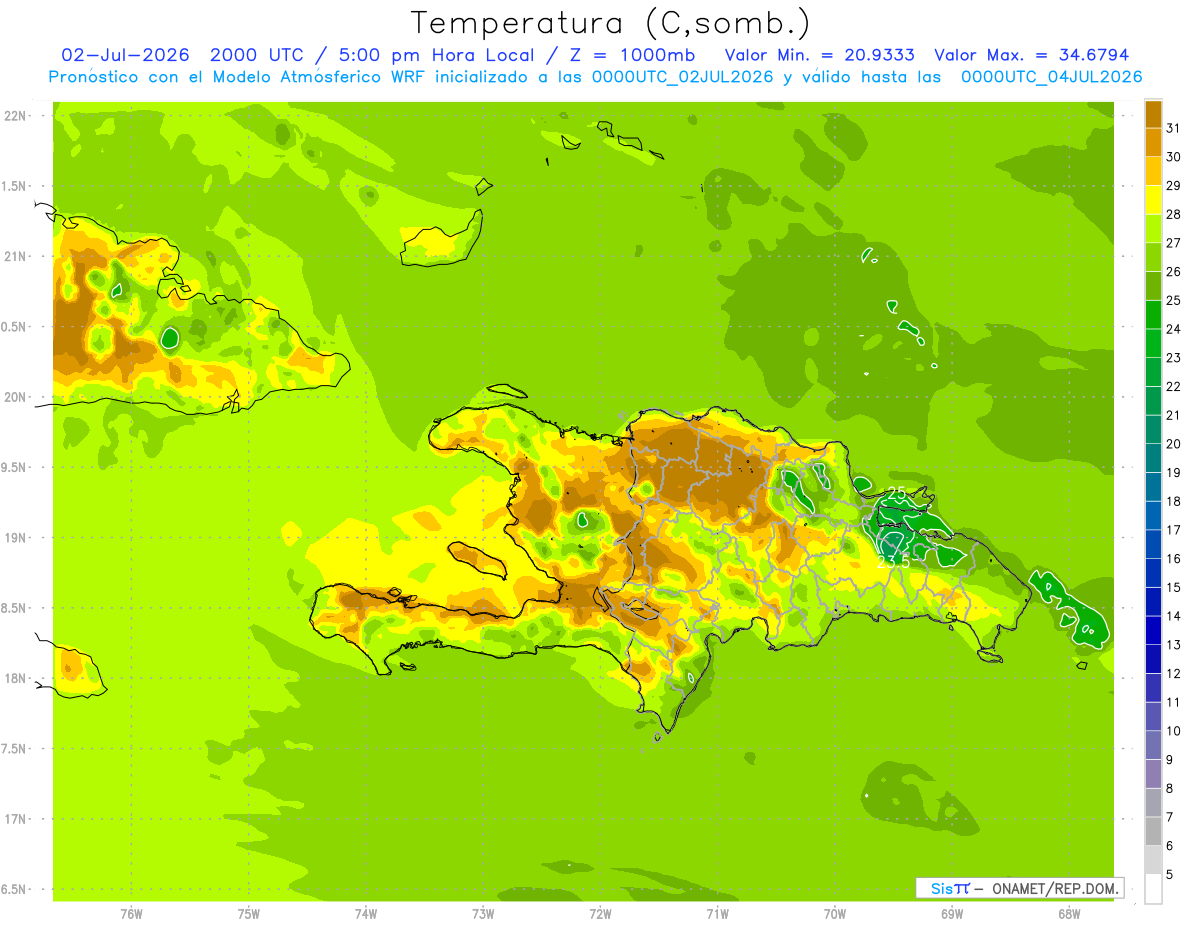Click the "70W" longitude label
Viewport: 1200px width, 927px height.
point(835,914)
